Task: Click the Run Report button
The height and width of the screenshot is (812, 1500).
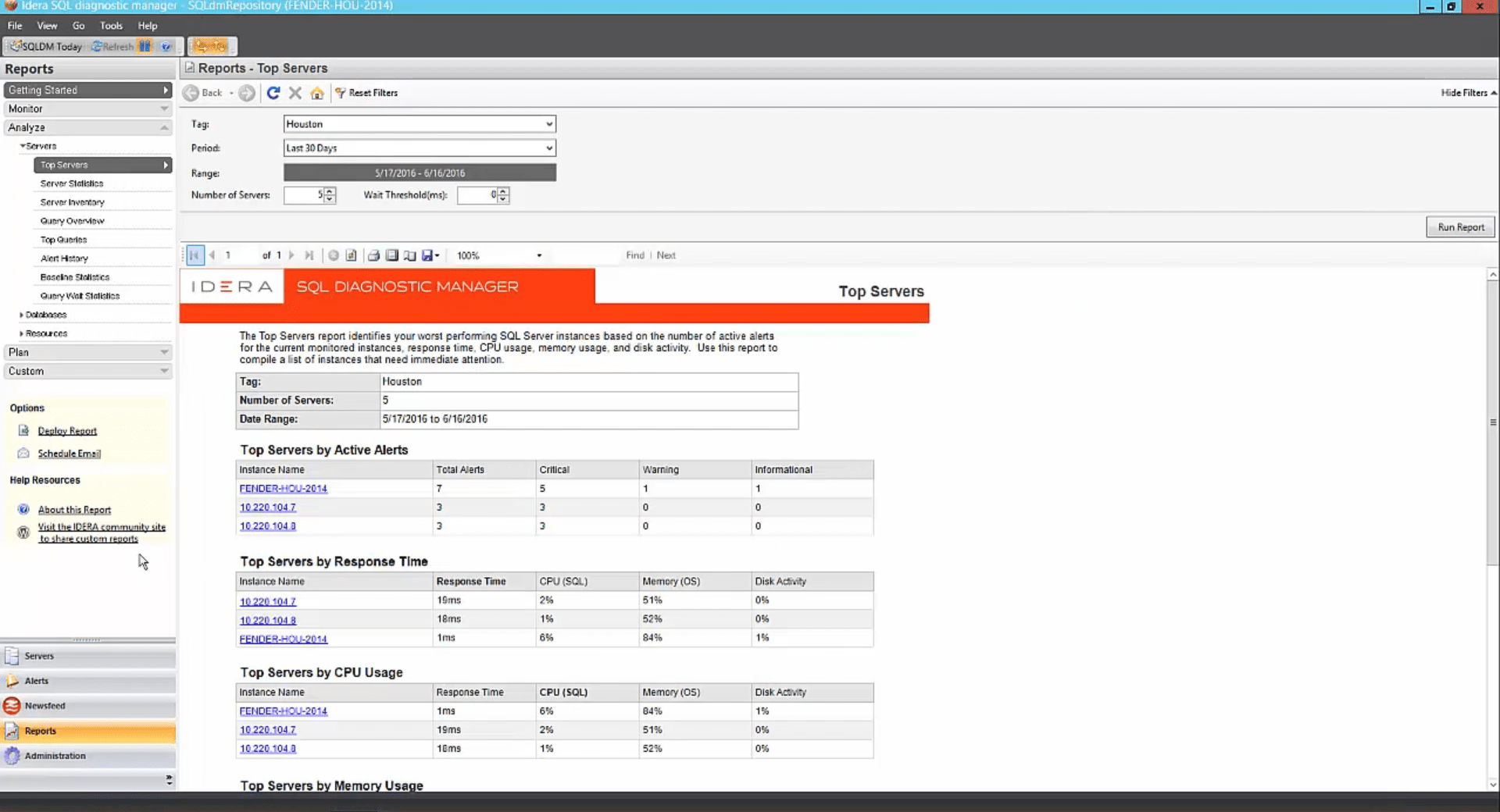Action: [1459, 226]
